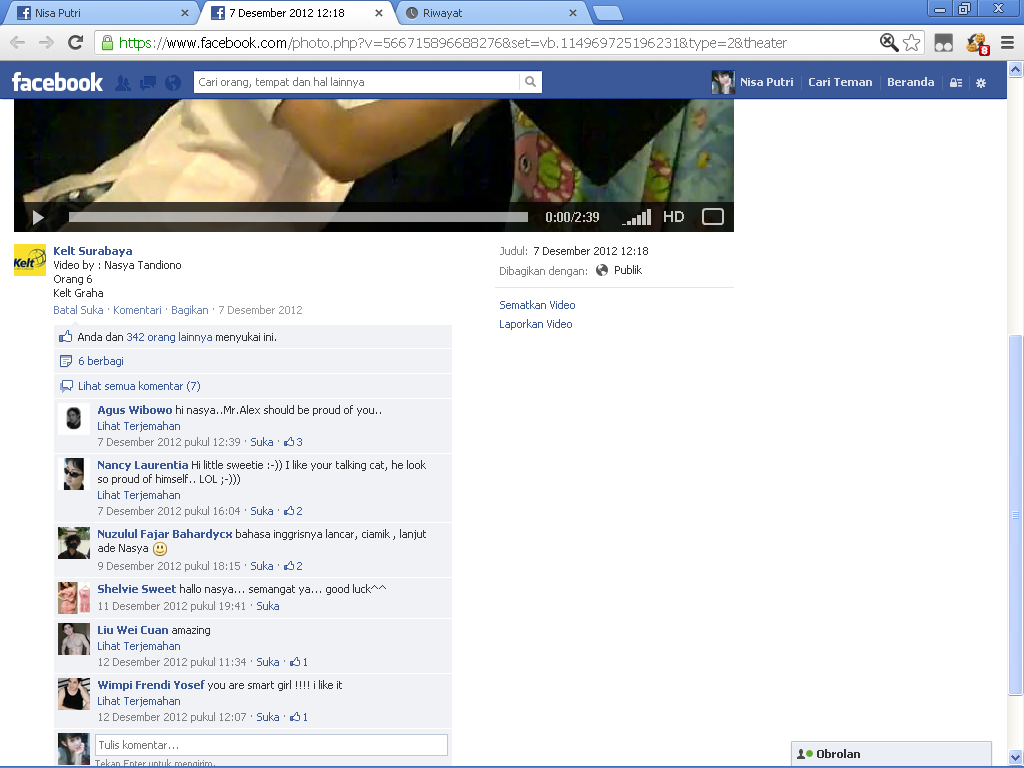This screenshot has width=1024, height=768.
Task: Click the Komentari link
Action: [137, 310]
